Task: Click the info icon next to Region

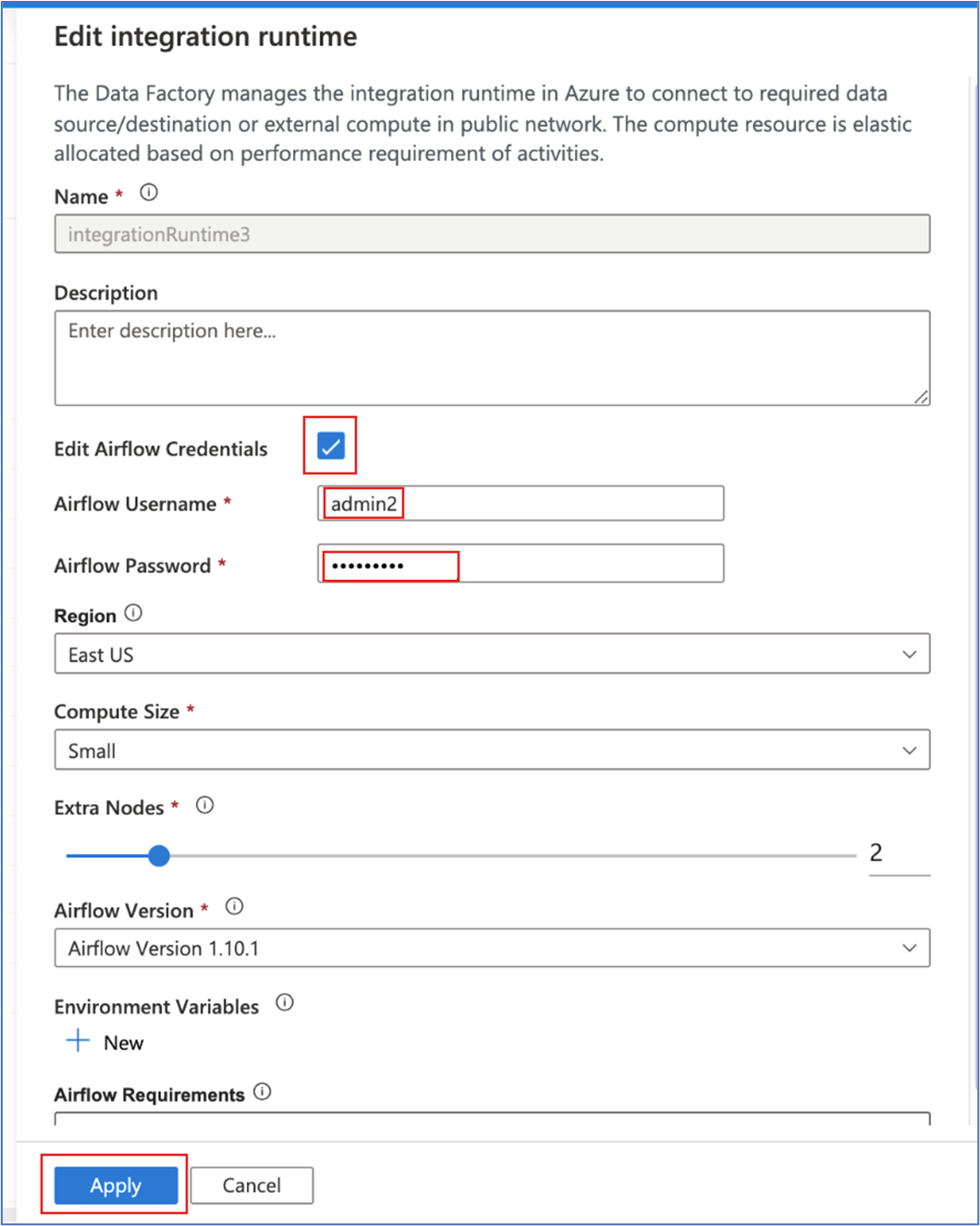Action: click(x=133, y=612)
